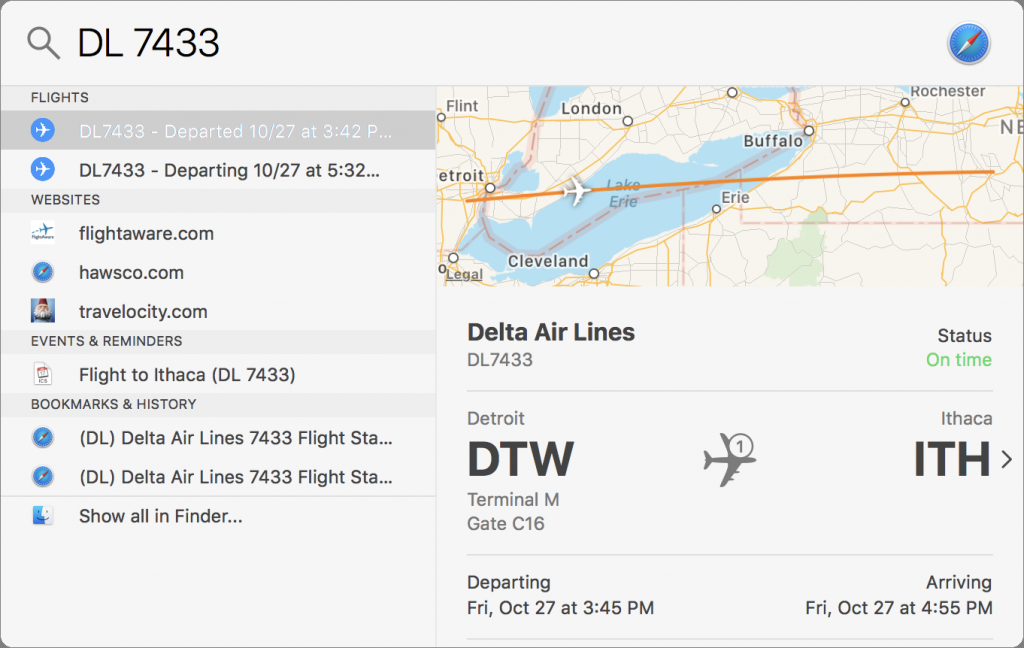Image resolution: width=1024 pixels, height=648 pixels.
Task: Click blue plane icon of Departing 5:32 flight
Action: (x=43, y=170)
